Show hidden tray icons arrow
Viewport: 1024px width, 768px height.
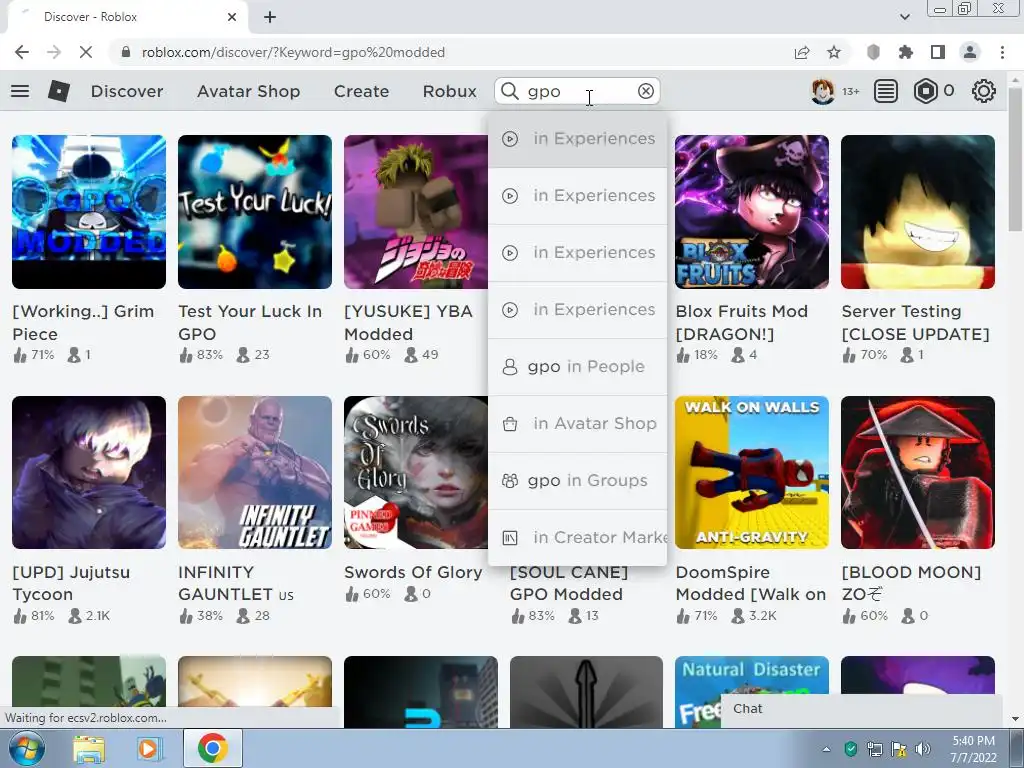click(x=826, y=749)
